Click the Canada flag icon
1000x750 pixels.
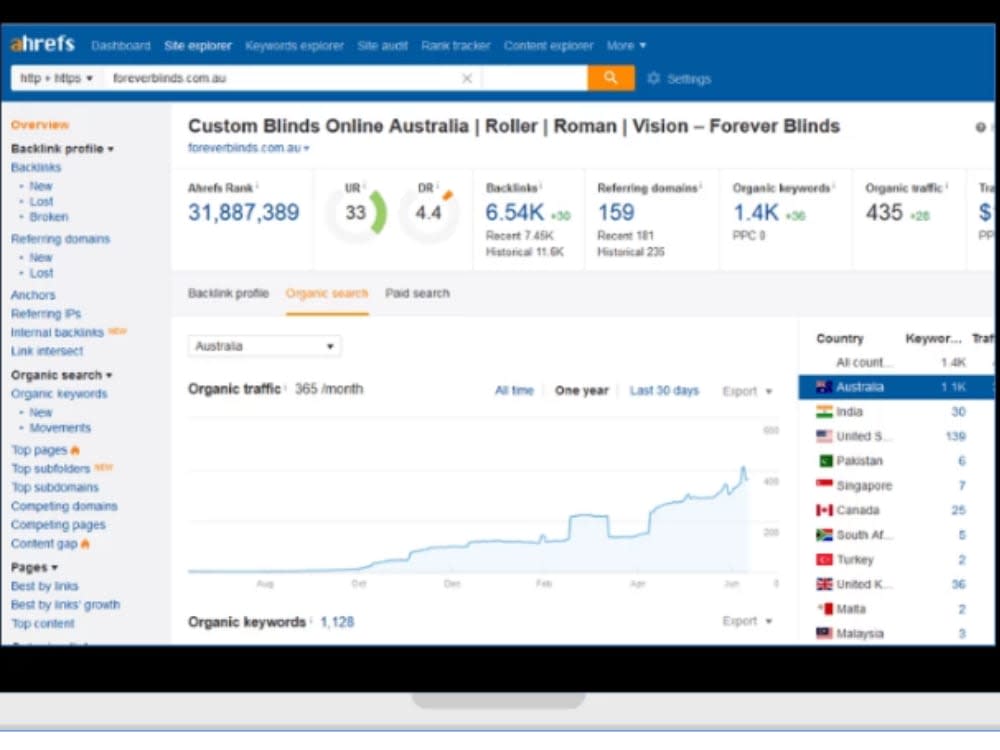[824, 510]
